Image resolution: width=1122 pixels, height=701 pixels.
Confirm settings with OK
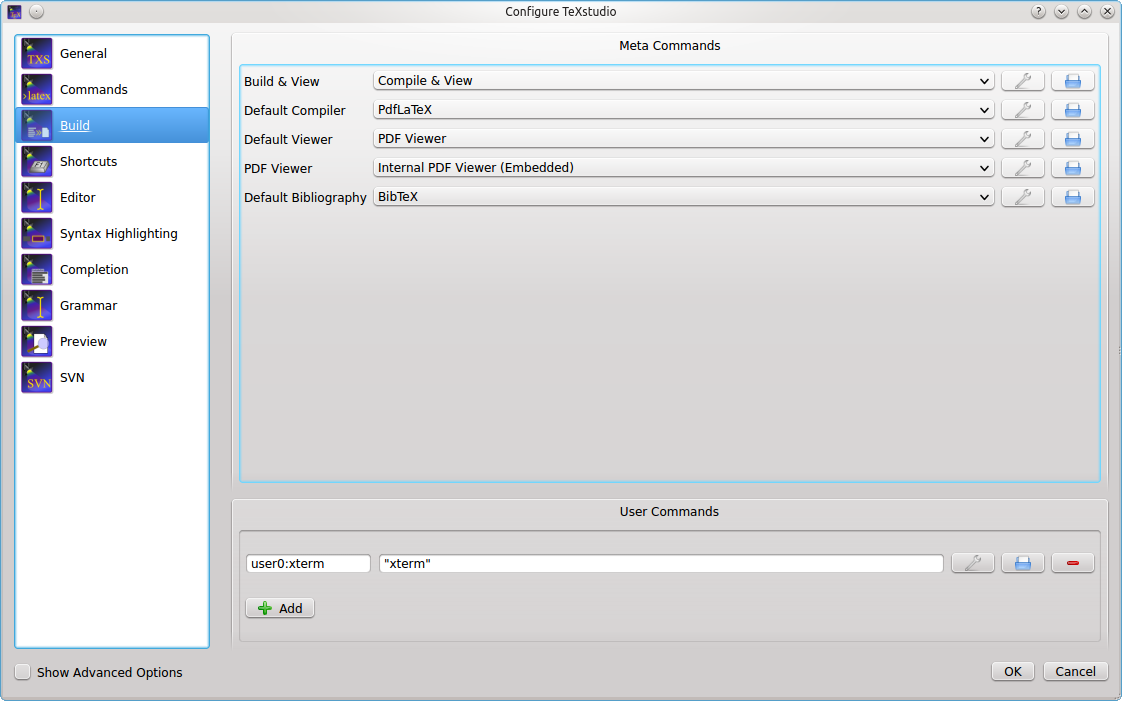pos(1013,671)
